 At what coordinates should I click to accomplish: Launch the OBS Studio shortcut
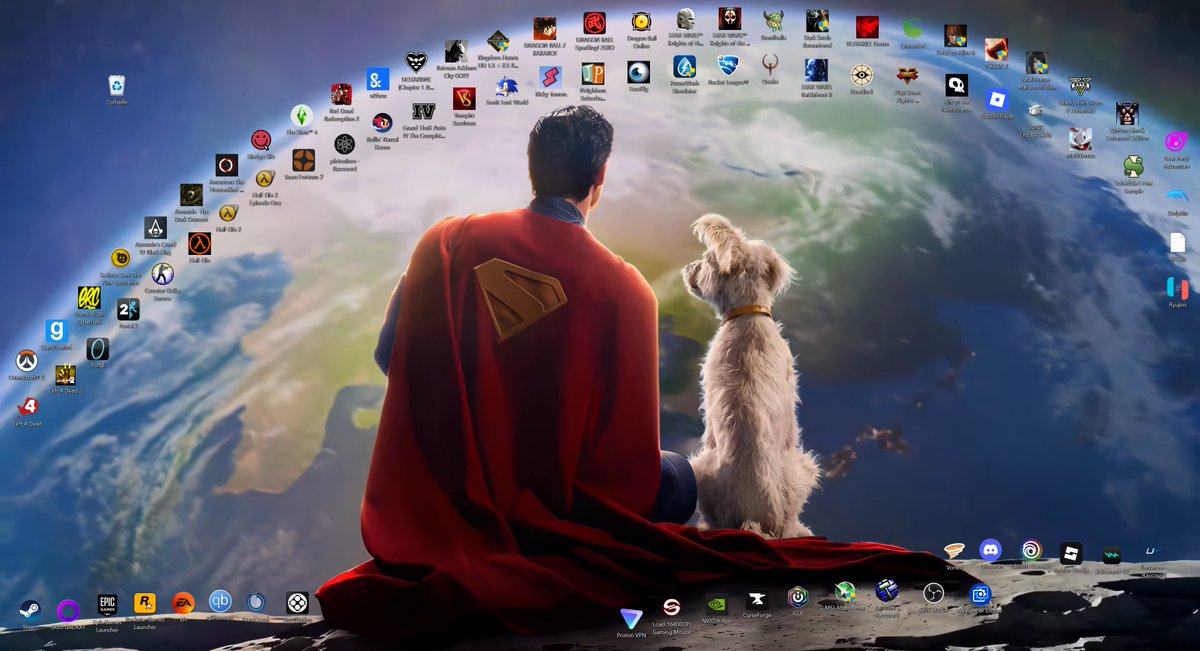(933, 593)
